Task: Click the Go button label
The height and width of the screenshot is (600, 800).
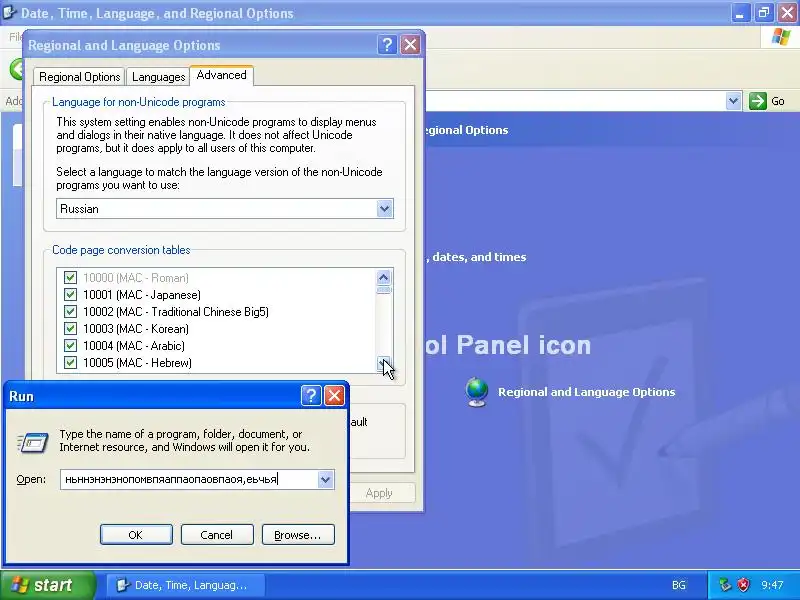Action: [778, 101]
